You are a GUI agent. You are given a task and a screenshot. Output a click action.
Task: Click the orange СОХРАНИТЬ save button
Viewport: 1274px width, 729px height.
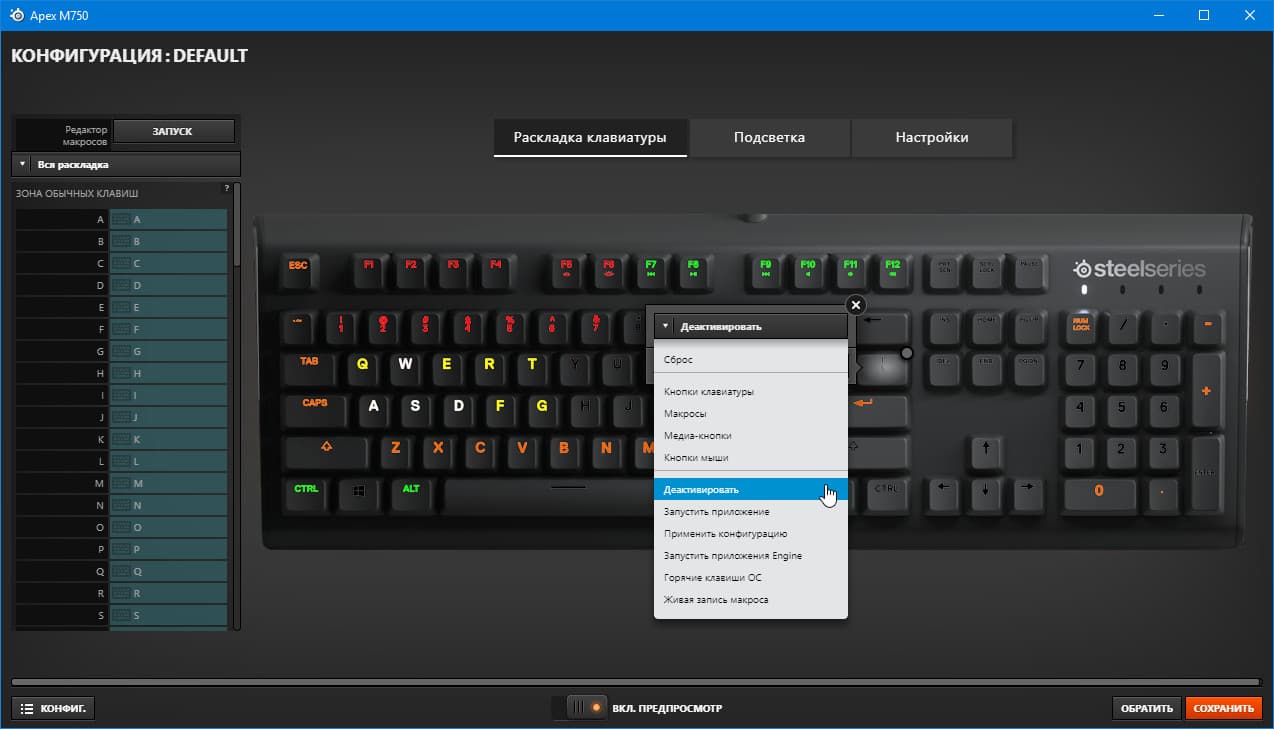coord(1223,708)
